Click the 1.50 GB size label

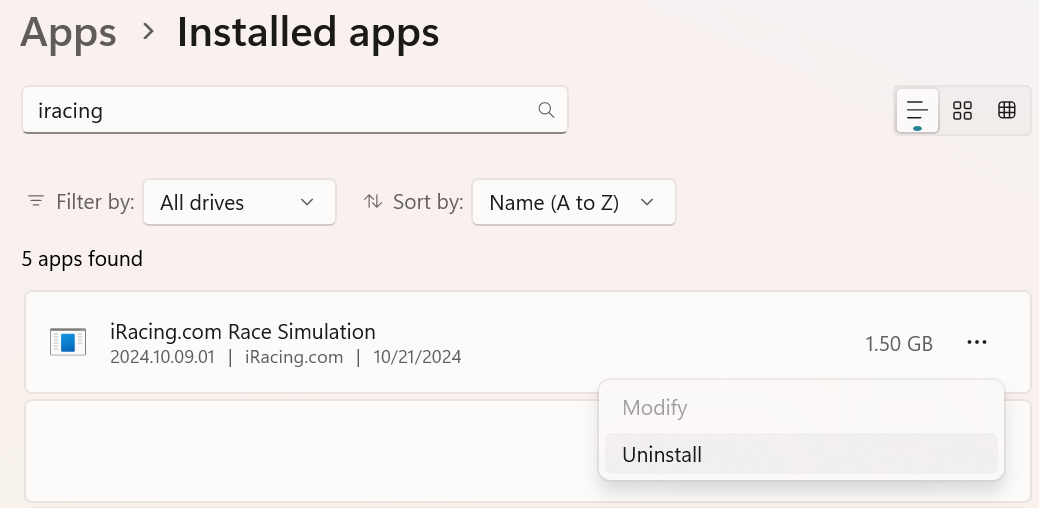[899, 344]
